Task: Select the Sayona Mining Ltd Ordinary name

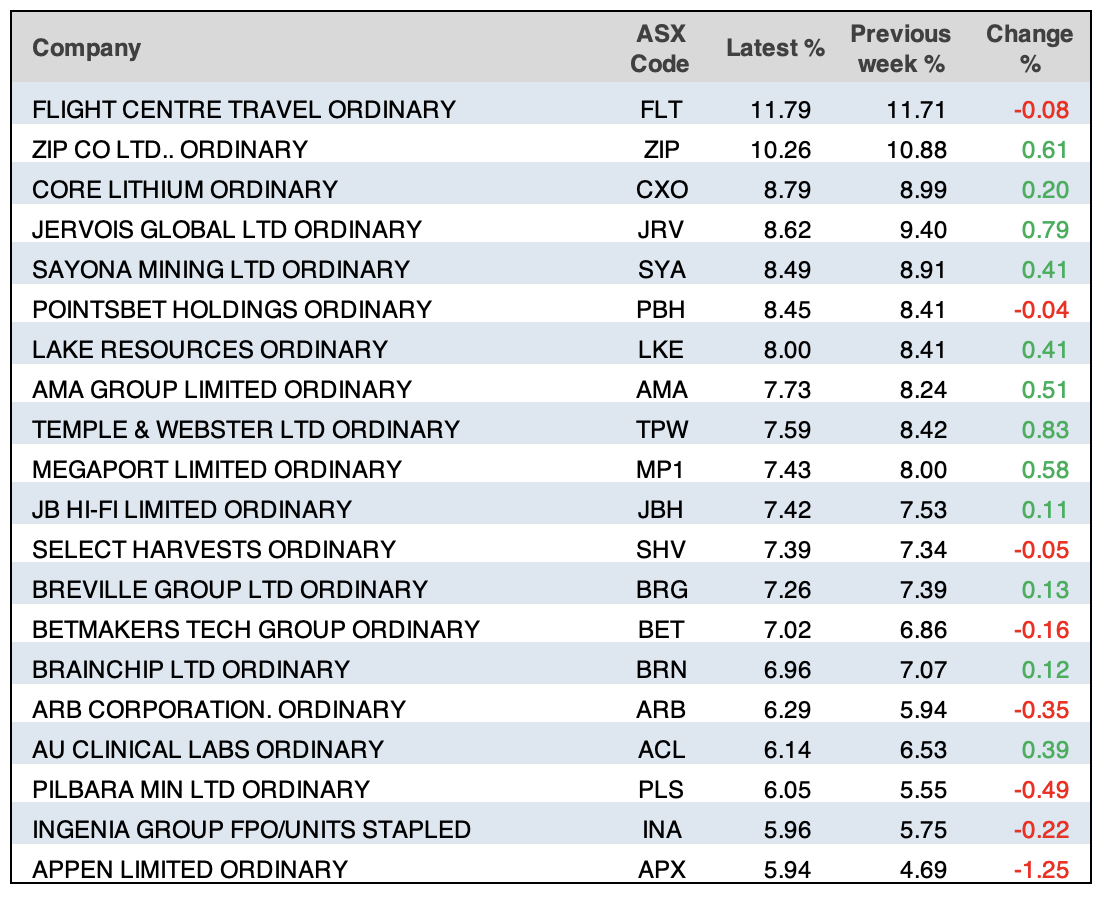Action: [x=221, y=270]
